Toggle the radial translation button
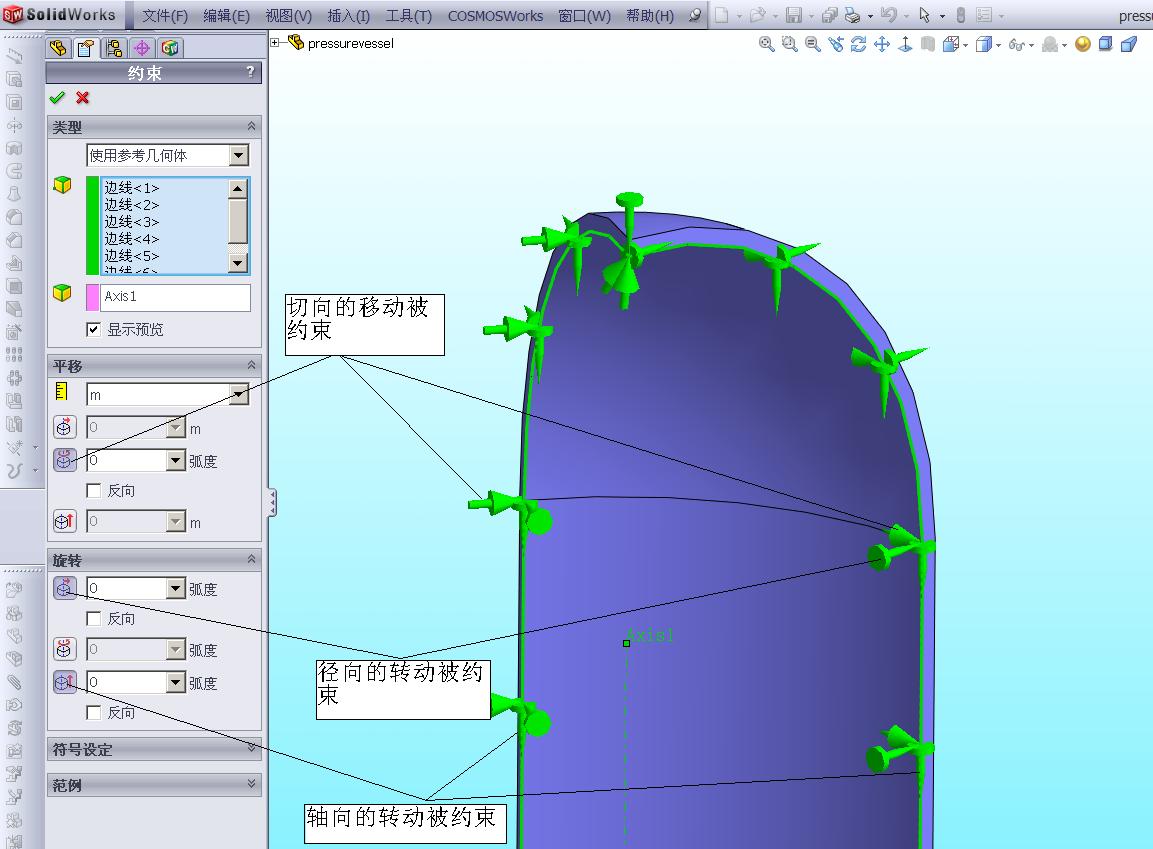The height and width of the screenshot is (849, 1153). pos(65,427)
